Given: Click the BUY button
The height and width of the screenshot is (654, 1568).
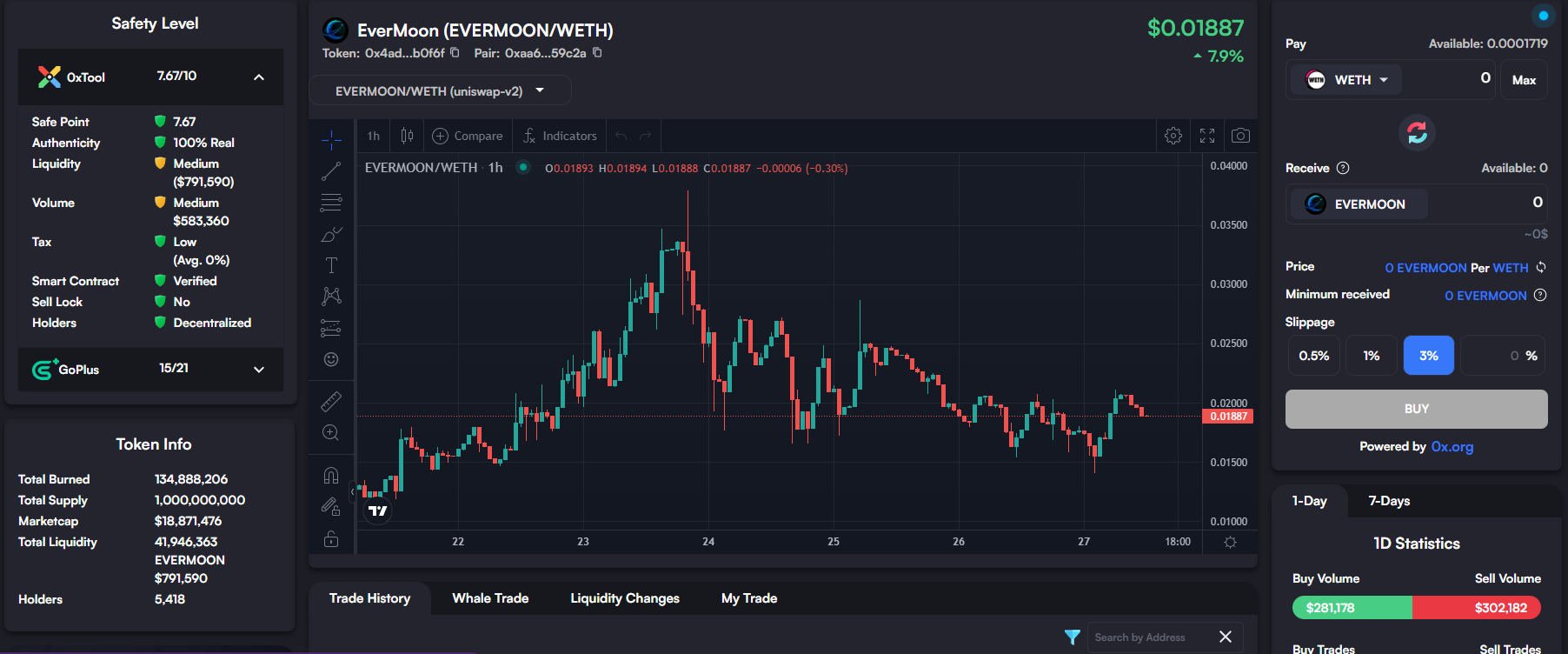Looking at the screenshot, I should click(x=1417, y=409).
